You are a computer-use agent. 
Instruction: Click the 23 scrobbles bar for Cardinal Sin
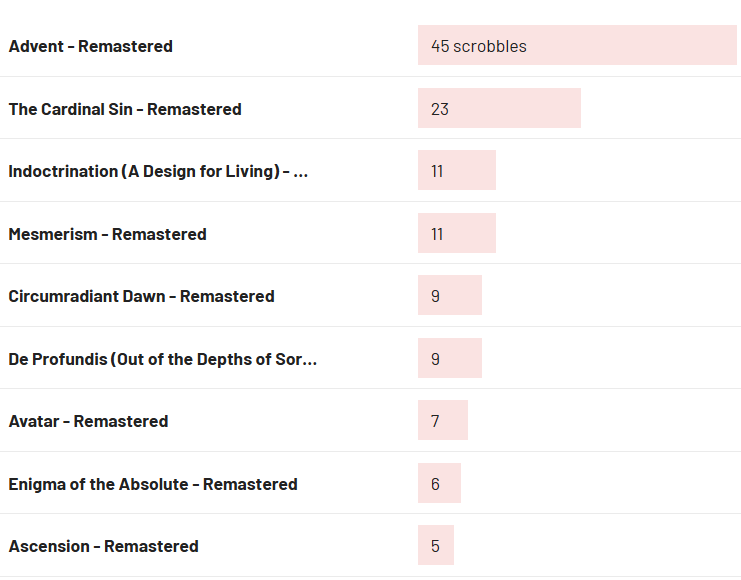pos(499,108)
